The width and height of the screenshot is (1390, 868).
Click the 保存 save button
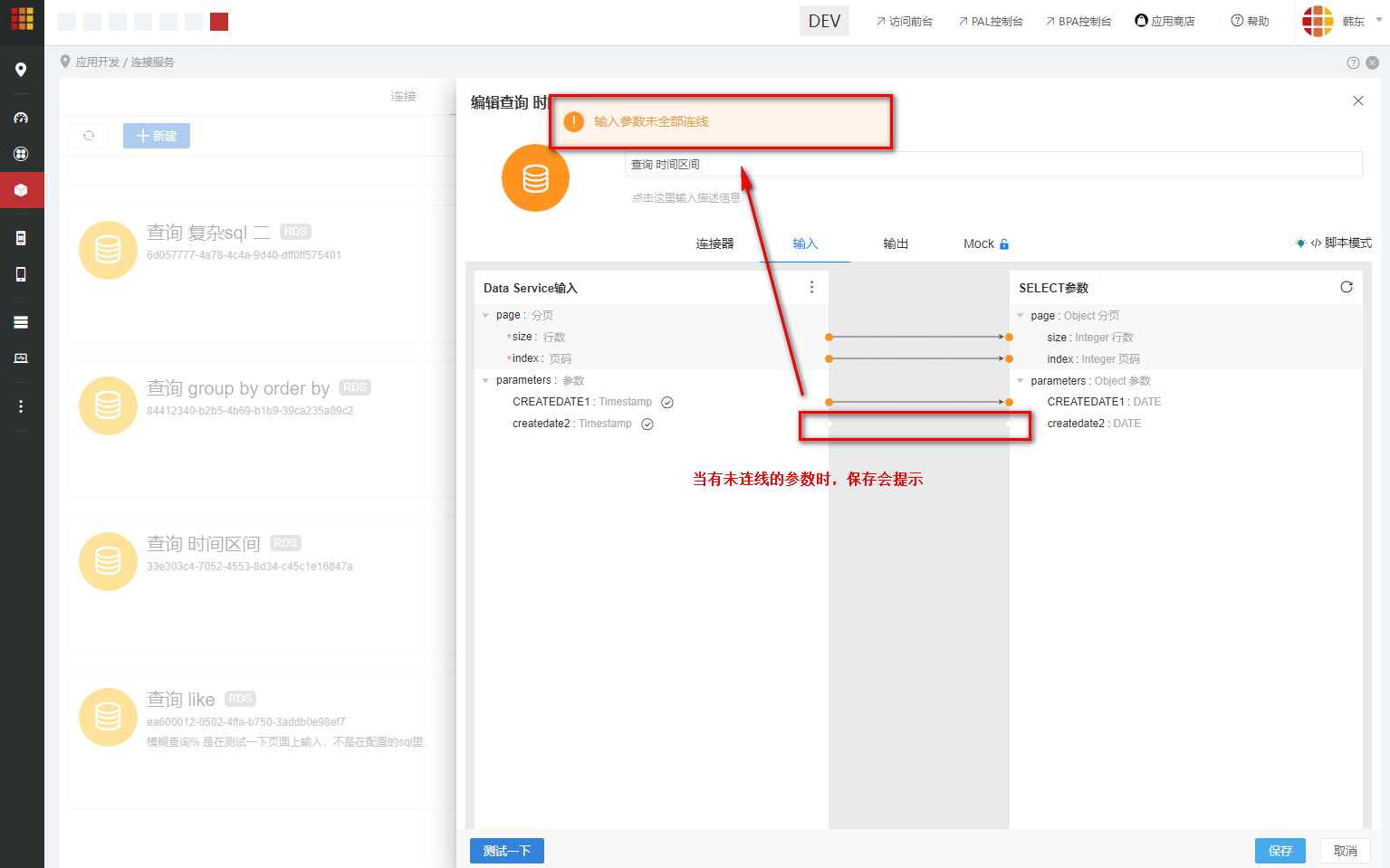click(1280, 850)
